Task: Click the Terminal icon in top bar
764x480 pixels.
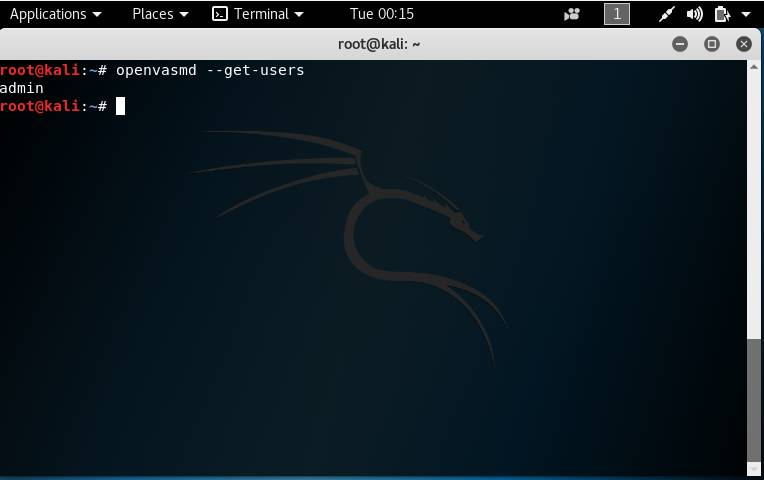Action: (x=220, y=14)
